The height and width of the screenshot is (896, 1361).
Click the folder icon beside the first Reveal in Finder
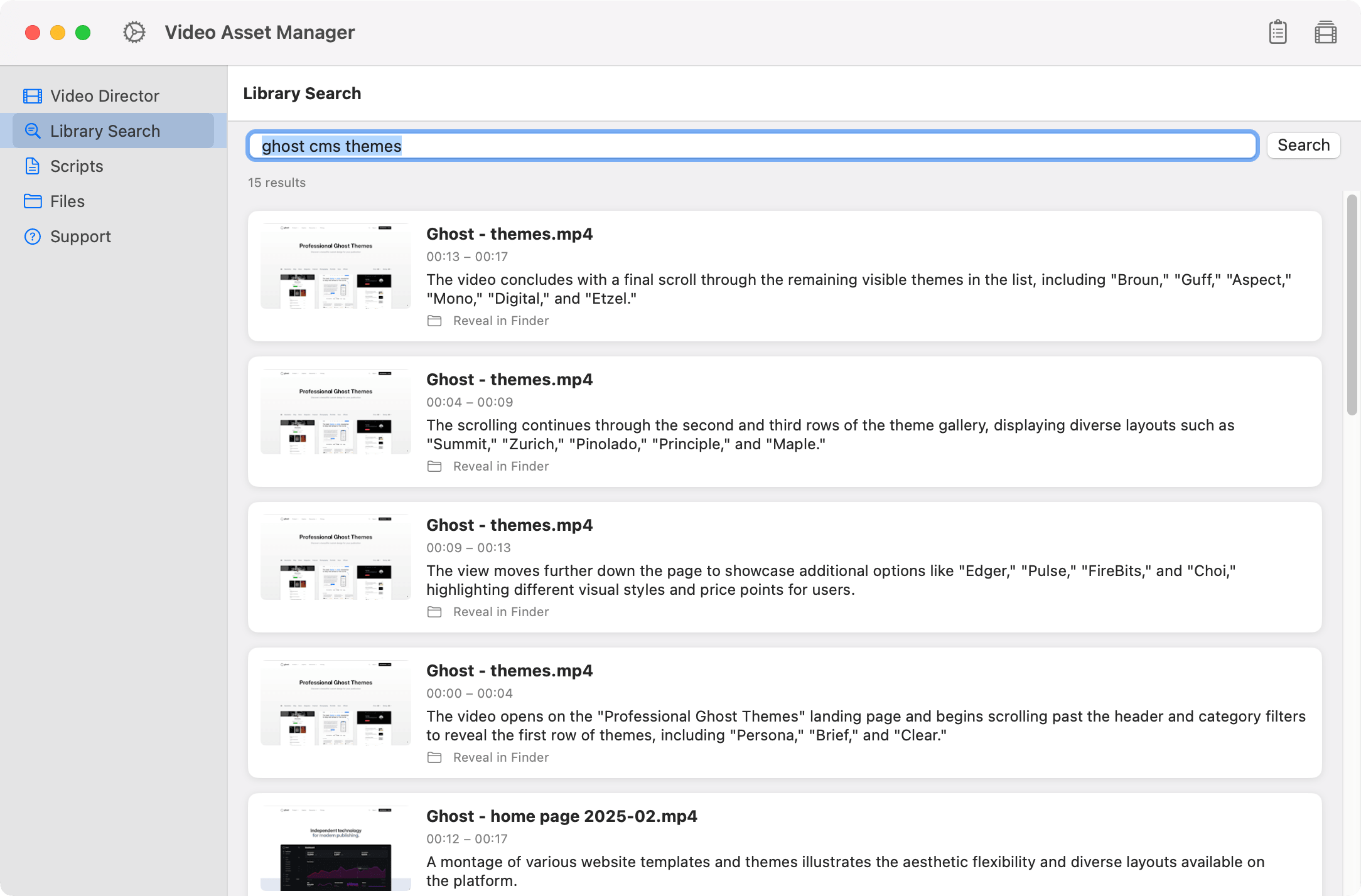[x=434, y=321]
